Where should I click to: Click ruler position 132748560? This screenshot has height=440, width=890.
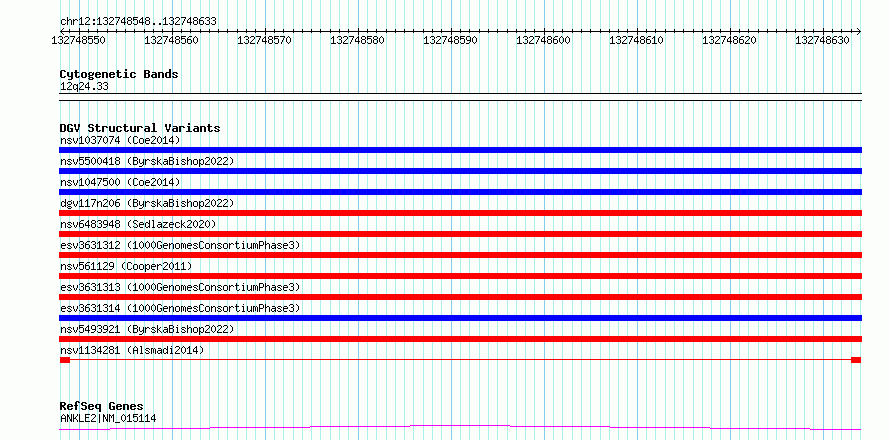coord(172,40)
